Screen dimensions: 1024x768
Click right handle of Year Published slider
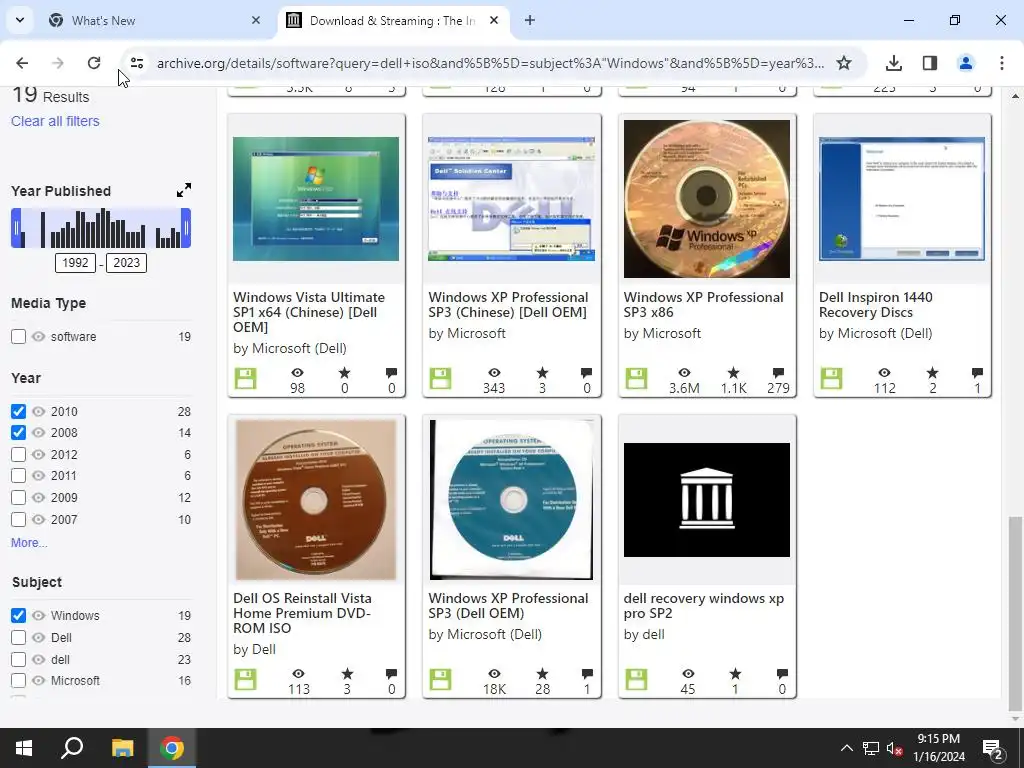click(x=186, y=228)
